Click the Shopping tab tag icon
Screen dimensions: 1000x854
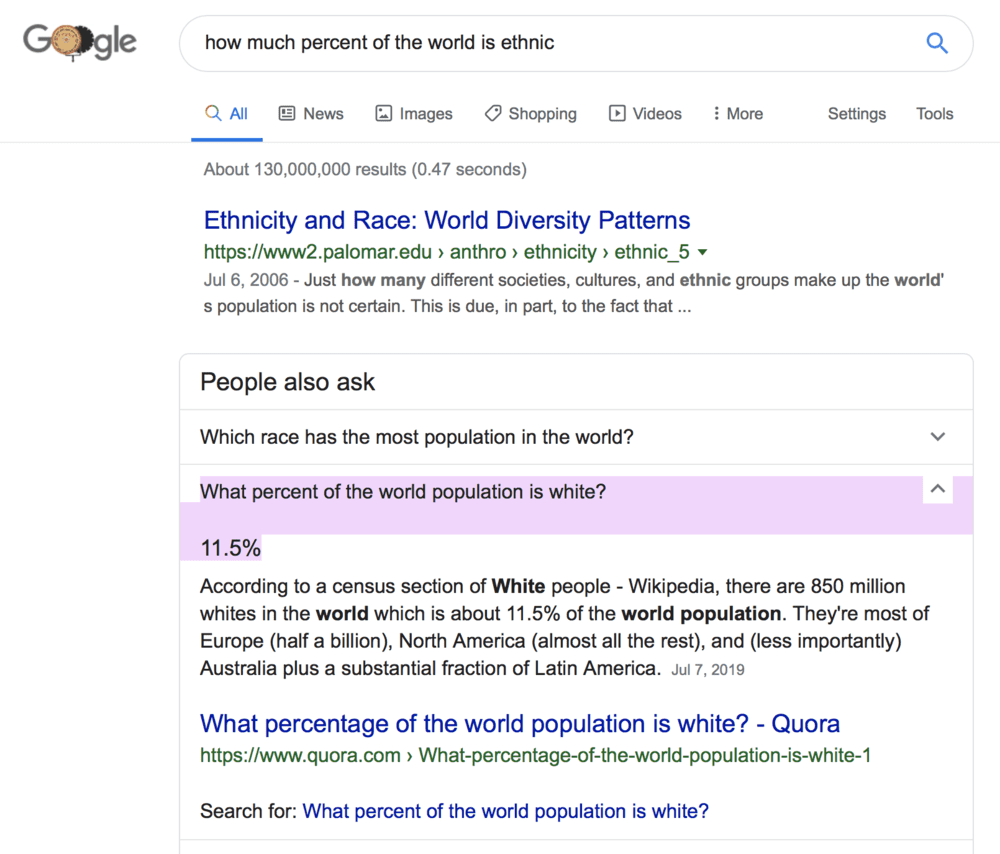(x=493, y=114)
